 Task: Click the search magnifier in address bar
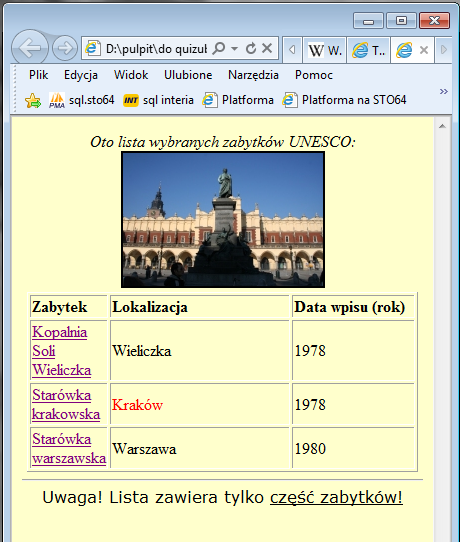218,48
